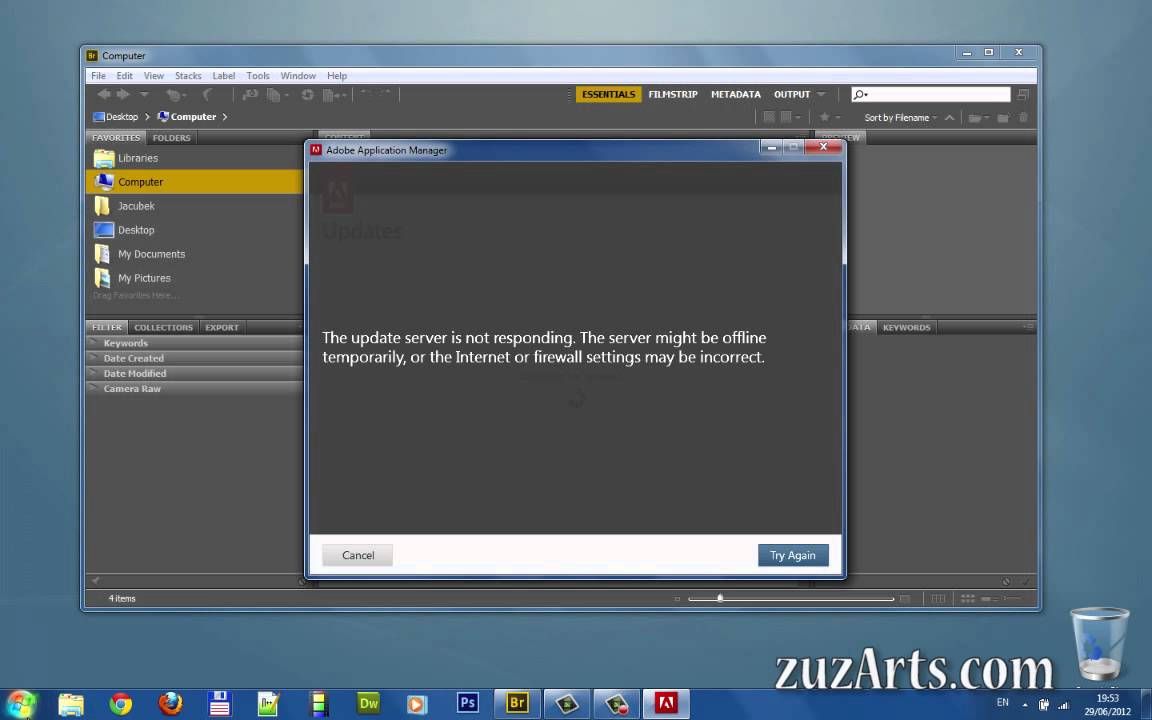
Task: Toggle ascending sort order arrow
Action: (949, 118)
